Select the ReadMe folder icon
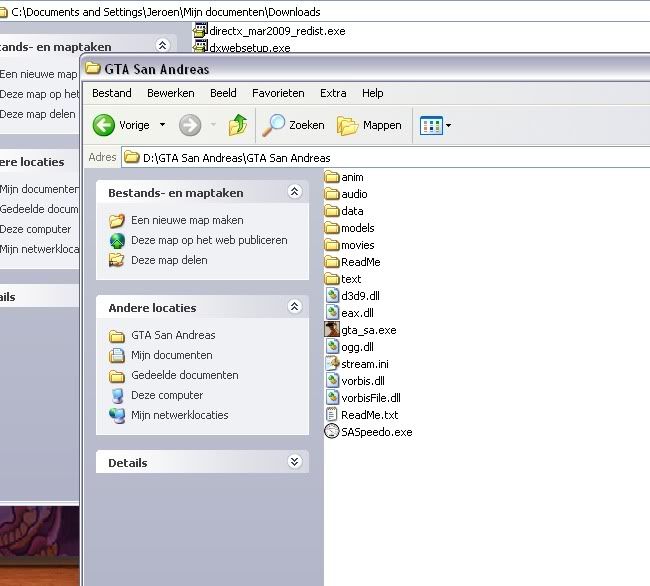 point(332,262)
